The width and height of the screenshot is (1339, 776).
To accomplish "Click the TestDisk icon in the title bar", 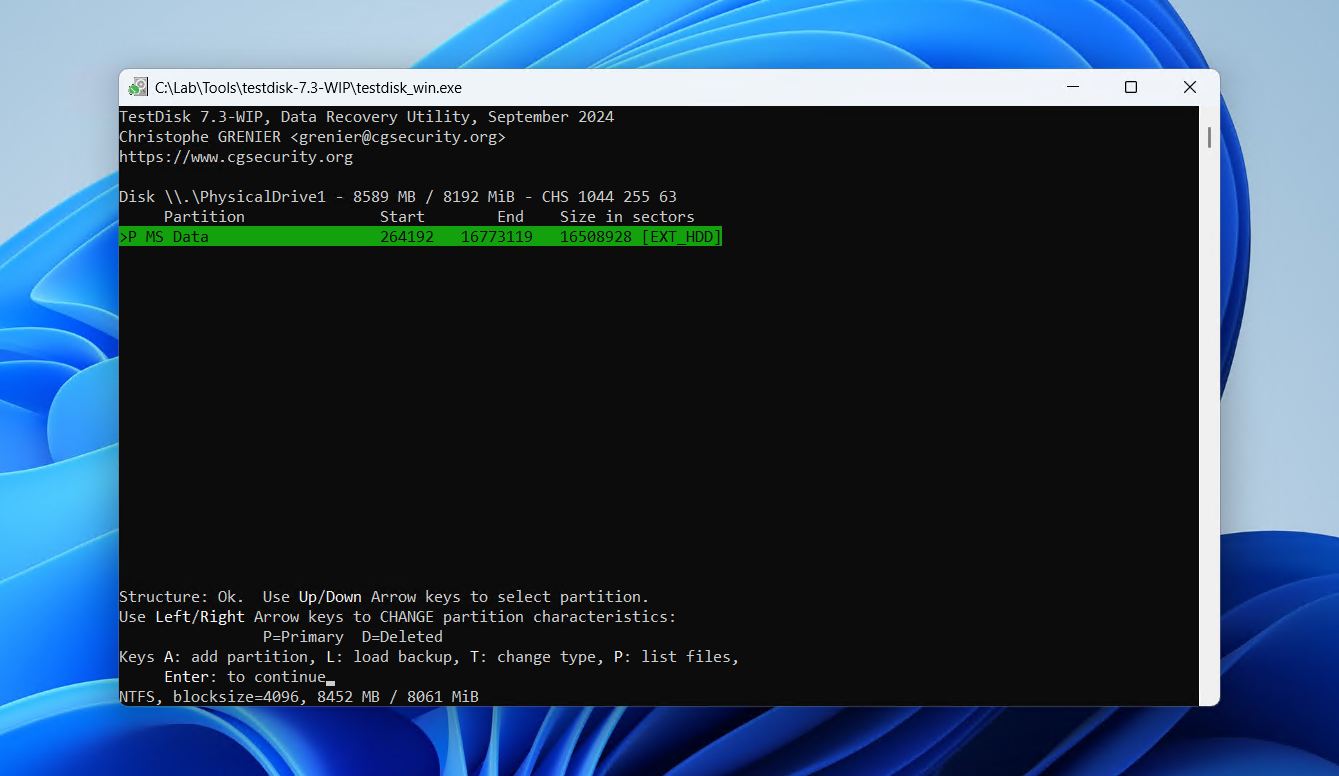I will pos(136,87).
